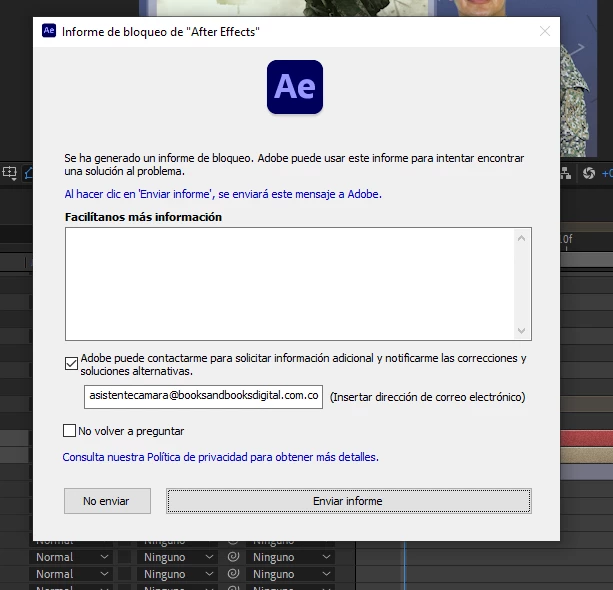Click the Region of Interest icon behind the dialog

(9, 172)
